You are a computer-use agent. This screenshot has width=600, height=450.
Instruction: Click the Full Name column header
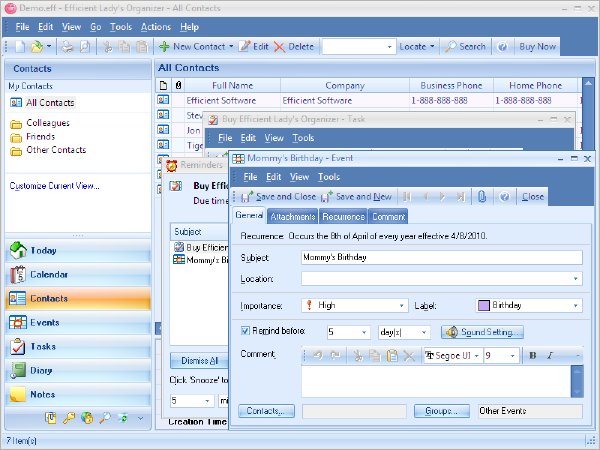pyautogui.click(x=232, y=85)
